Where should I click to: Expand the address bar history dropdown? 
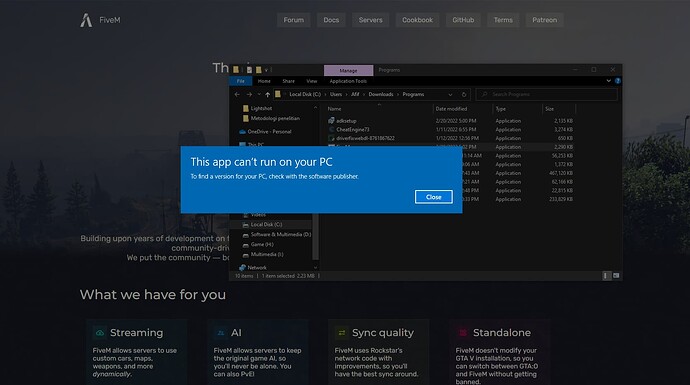point(450,94)
